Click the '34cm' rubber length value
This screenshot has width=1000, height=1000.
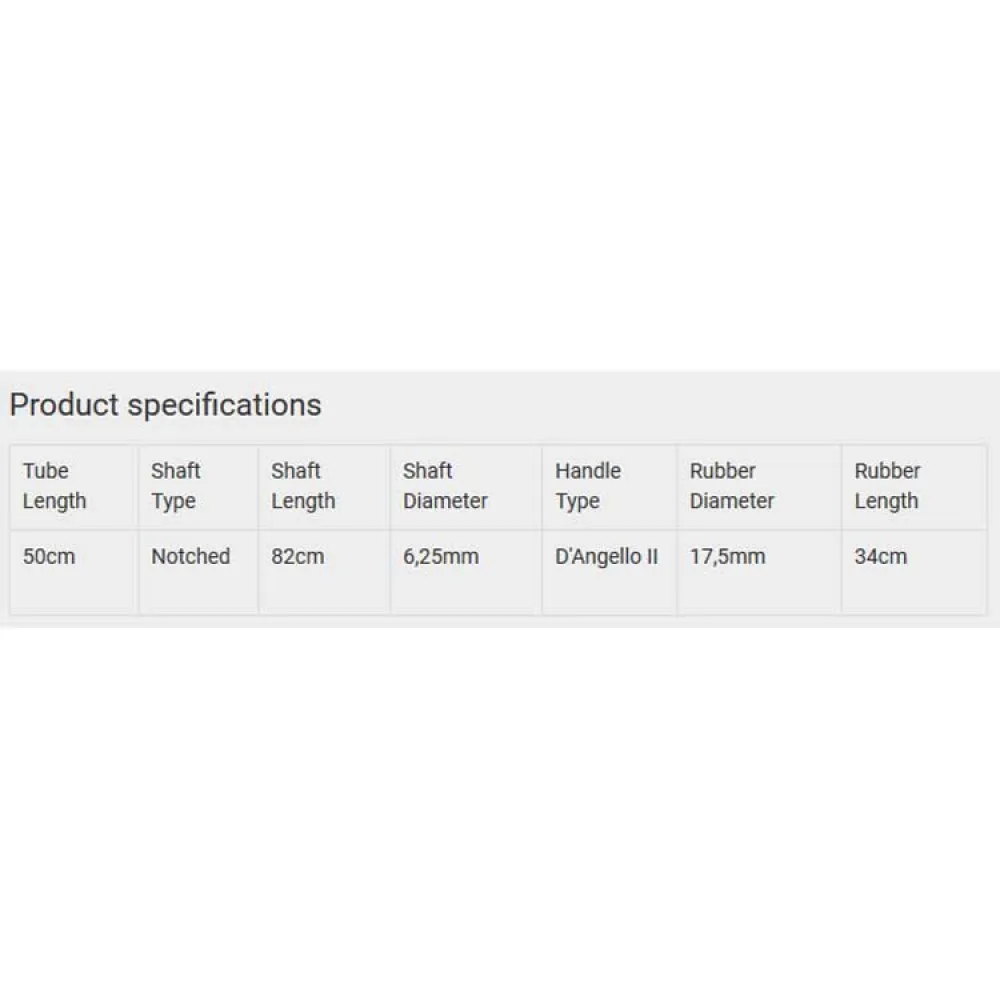click(880, 557)
